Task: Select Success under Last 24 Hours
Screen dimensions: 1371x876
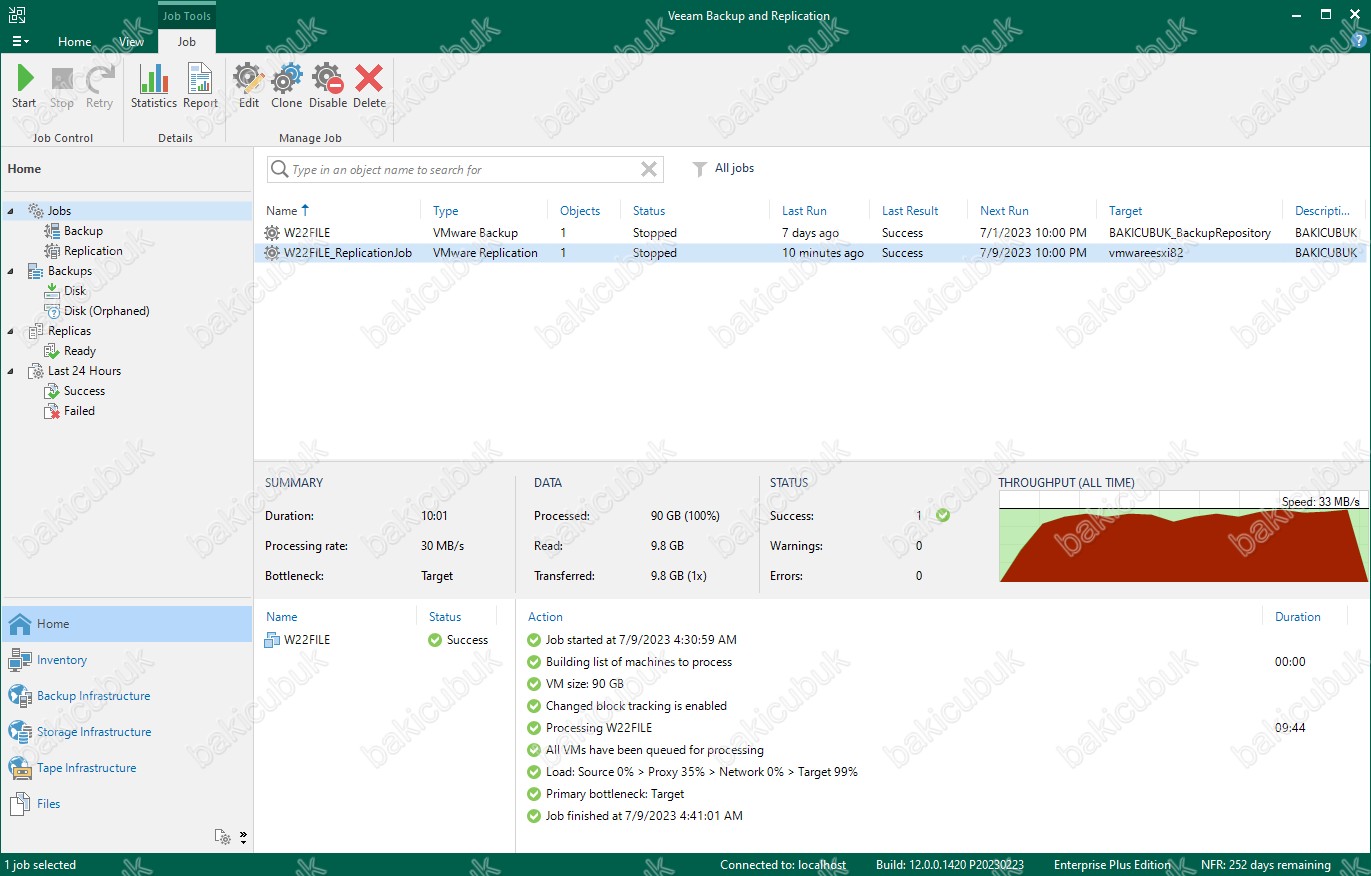Action: (84, 391)
